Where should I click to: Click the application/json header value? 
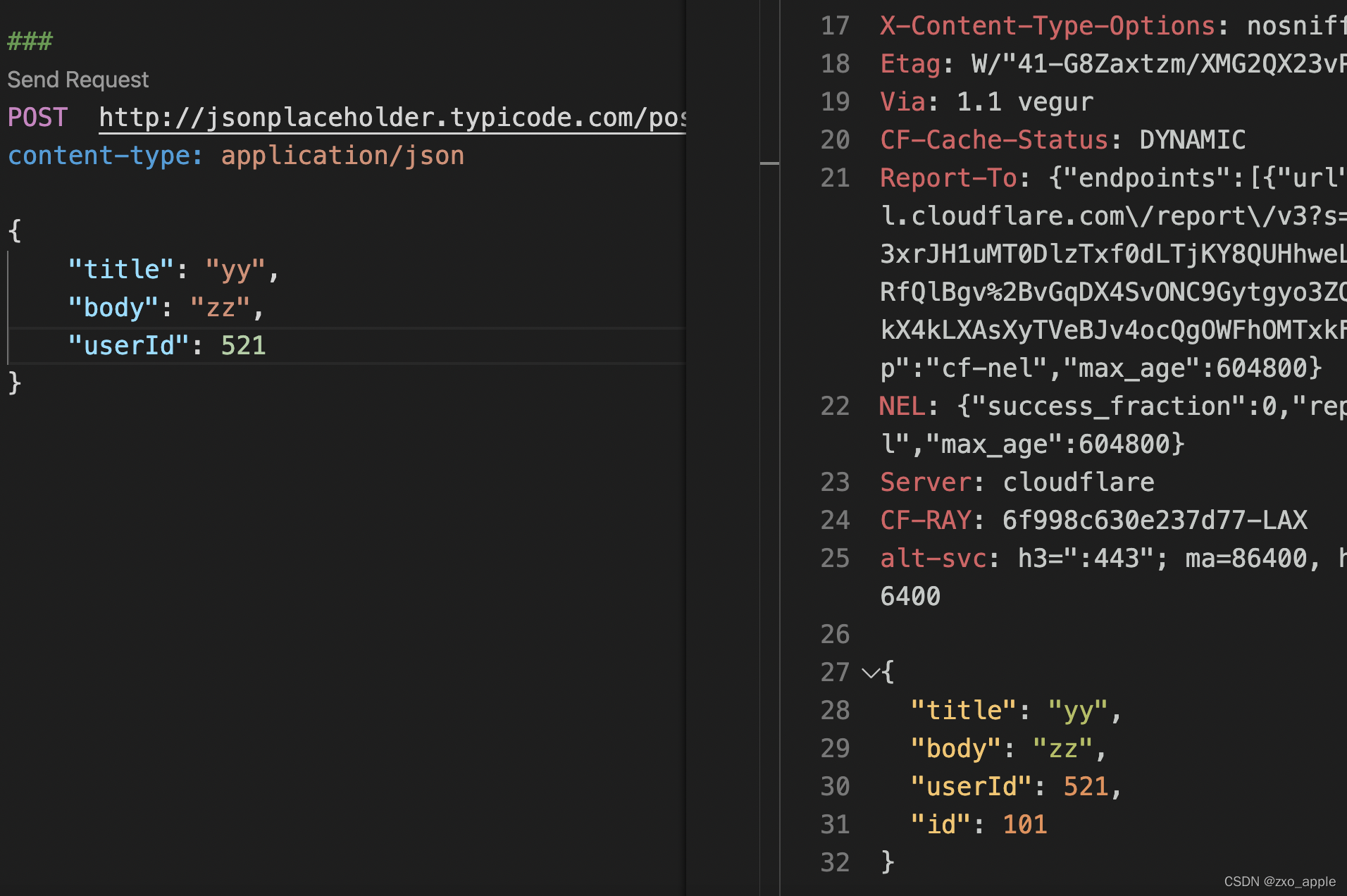[x=342, y=156]
